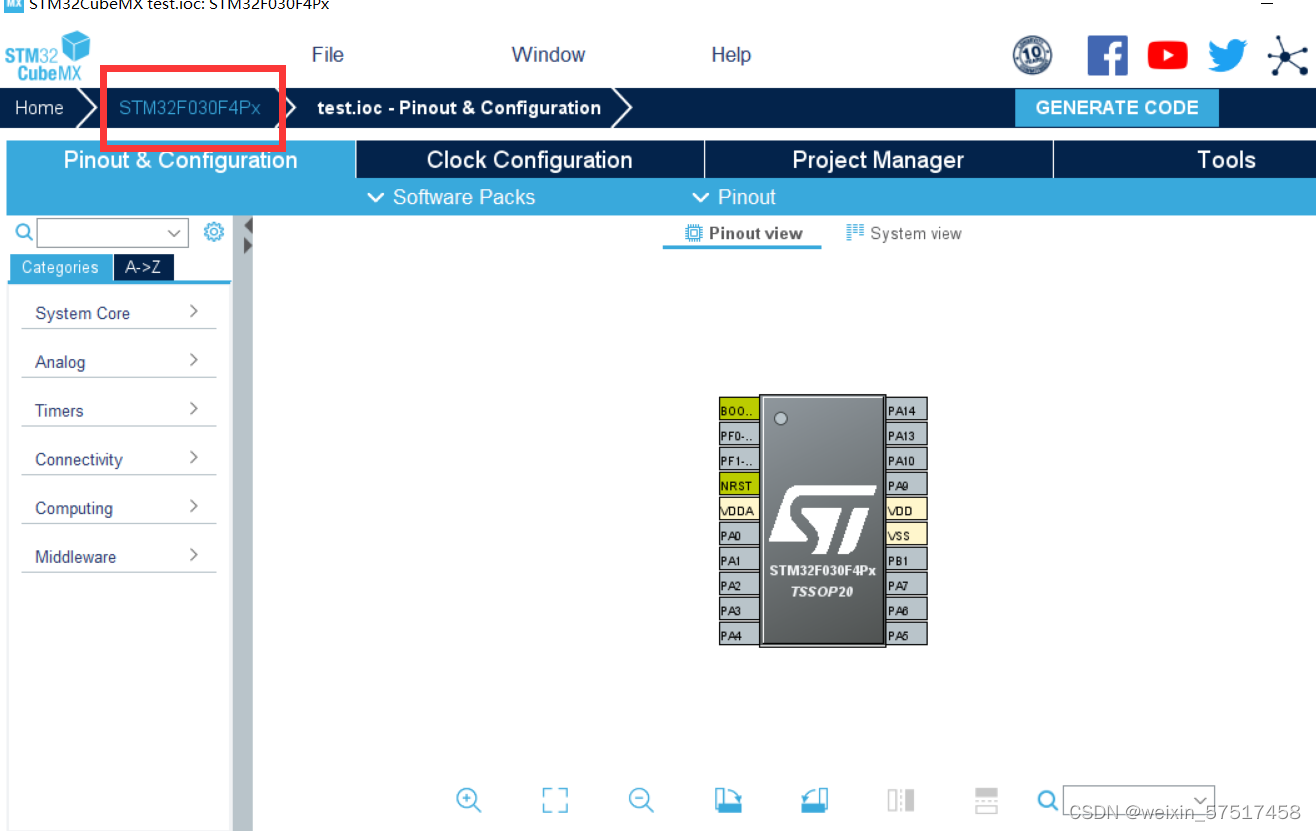Select the PA13 pin on the chip
This screenshot has height=831, width=1316.
click(x=907, y=434)
